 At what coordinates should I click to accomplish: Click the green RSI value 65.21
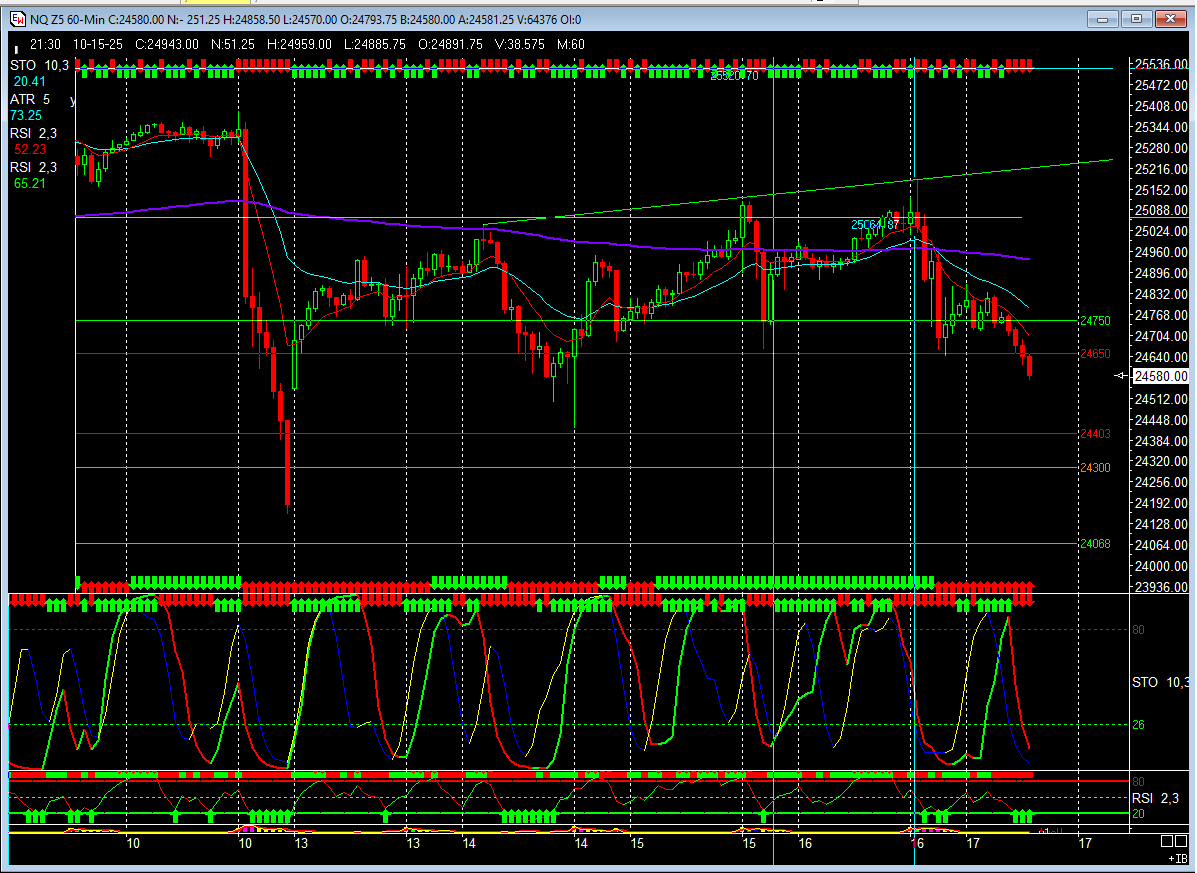[x=29, y=183]
